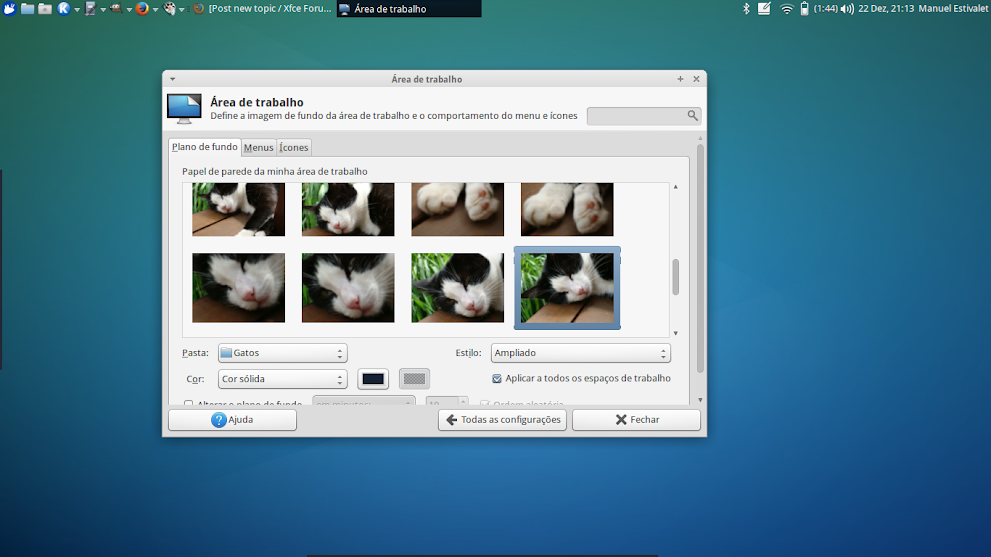
Task: Launch Firefox from the panel launcher
Action: tap(142, 8)
